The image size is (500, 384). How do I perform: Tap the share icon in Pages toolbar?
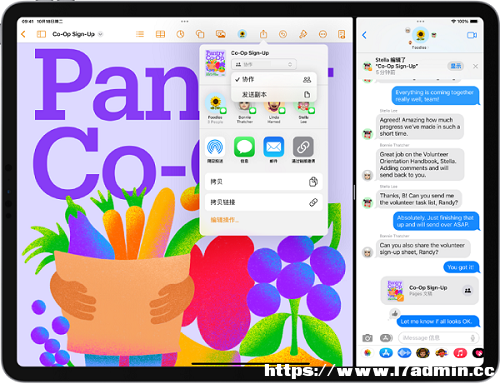pos(263,34)
